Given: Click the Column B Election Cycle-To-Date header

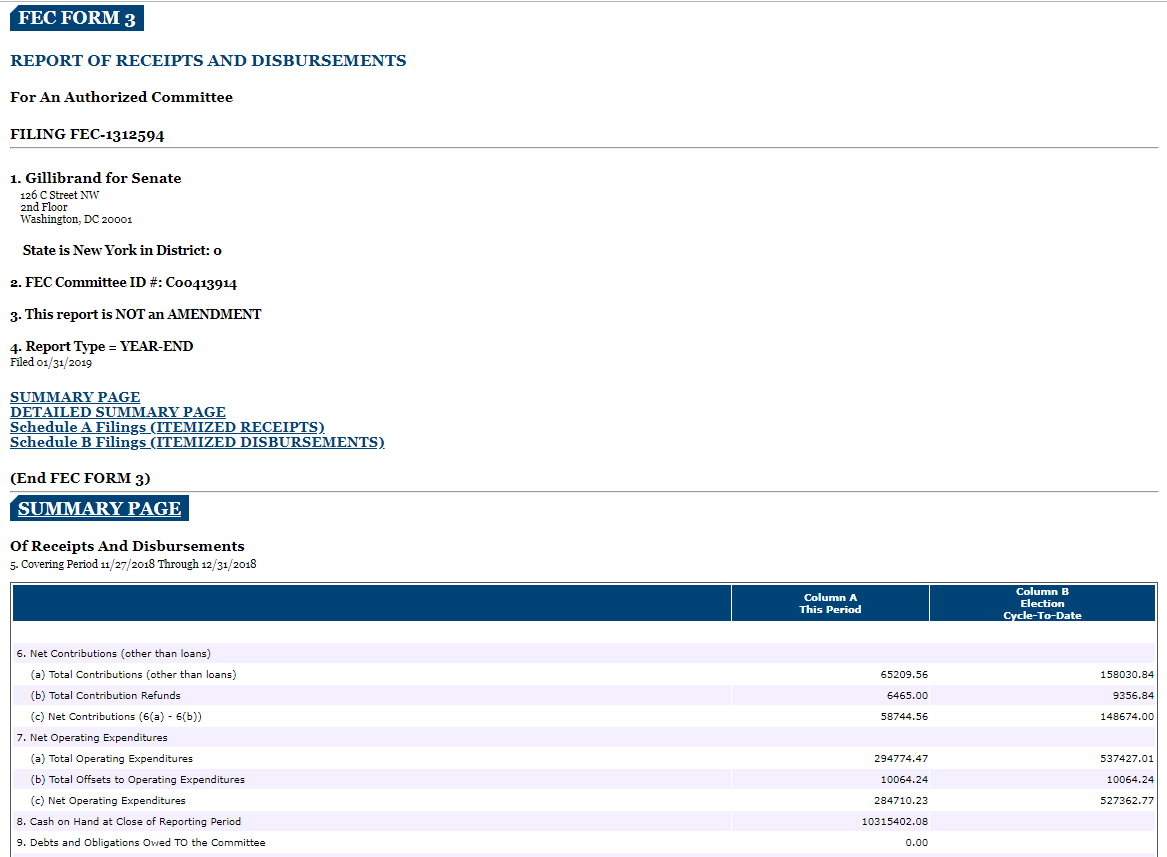Looking at the screenshot, I should click(x=1042, y=603).
